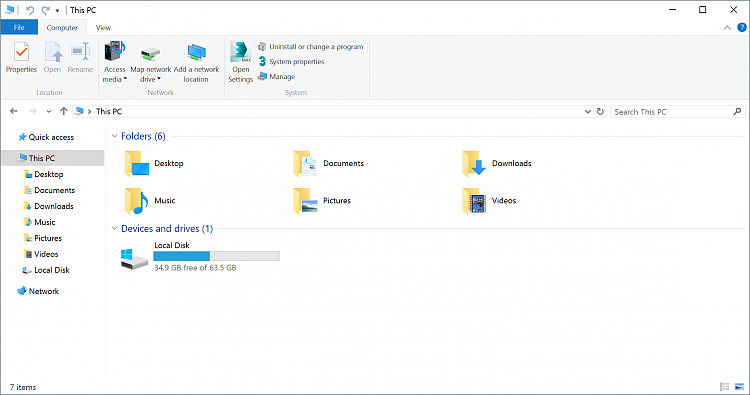Click the title bar system icon
This screenshot has width=750, height=395.
coord(10,10)
